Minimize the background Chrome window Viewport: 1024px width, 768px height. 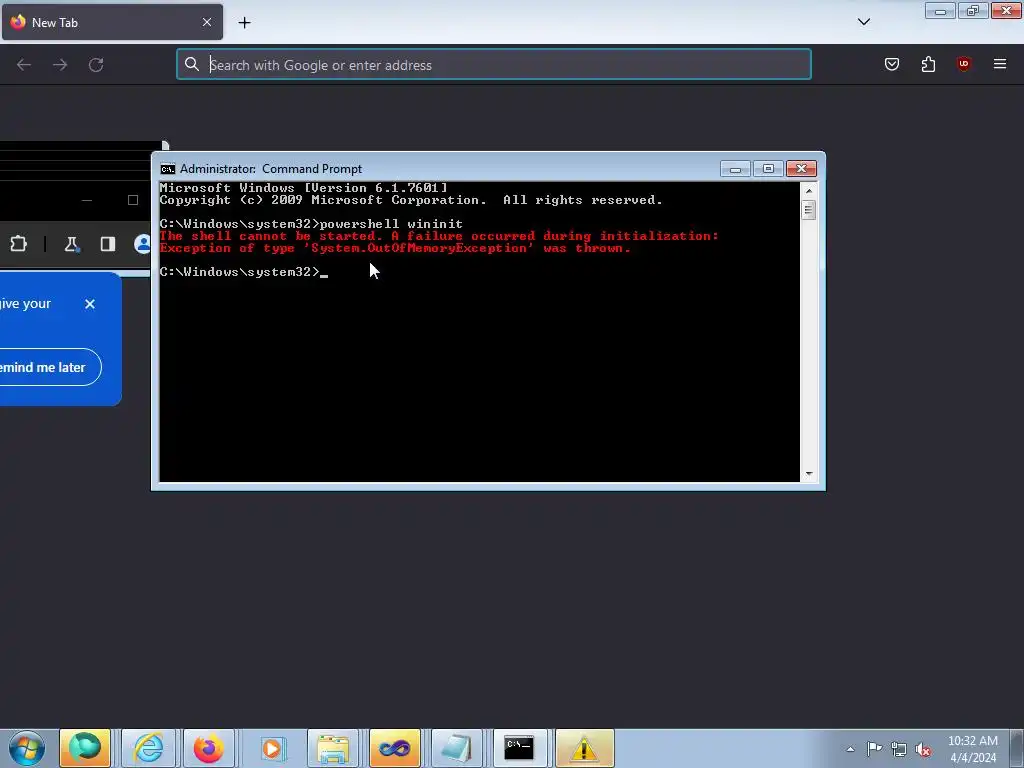point(87,200)
